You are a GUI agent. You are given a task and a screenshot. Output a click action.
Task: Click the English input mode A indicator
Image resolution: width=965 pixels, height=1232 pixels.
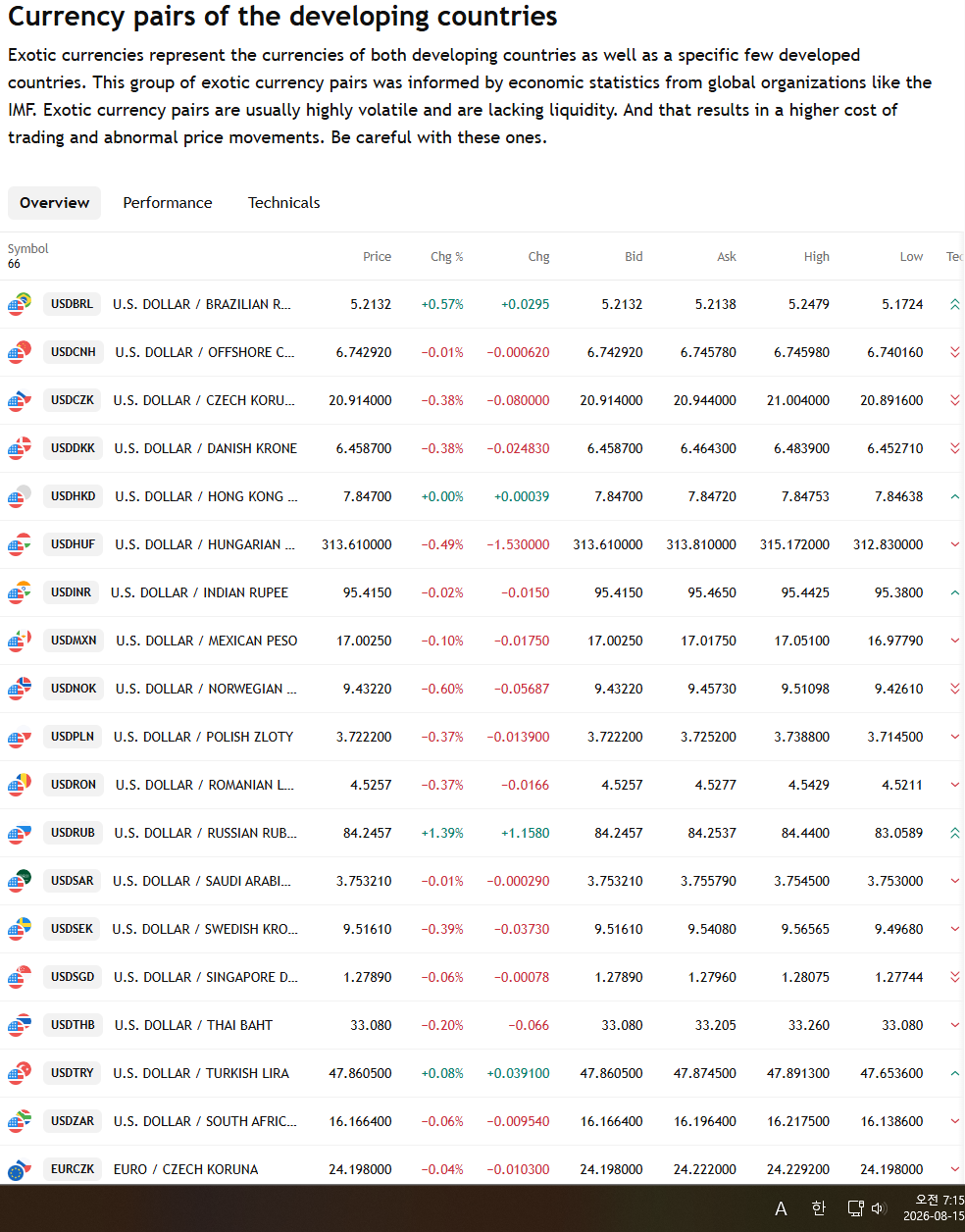tap(781, 1208)
